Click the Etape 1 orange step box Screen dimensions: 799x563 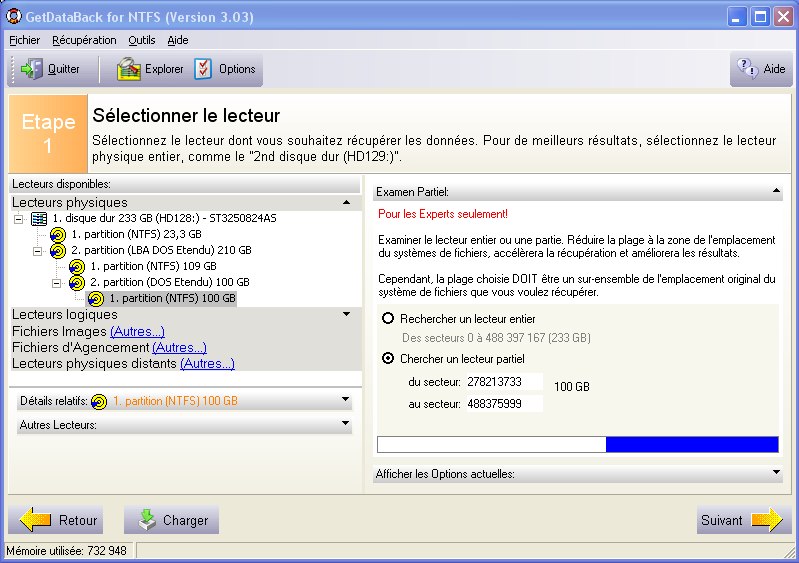pyautogui.click(x=48, y=133)
